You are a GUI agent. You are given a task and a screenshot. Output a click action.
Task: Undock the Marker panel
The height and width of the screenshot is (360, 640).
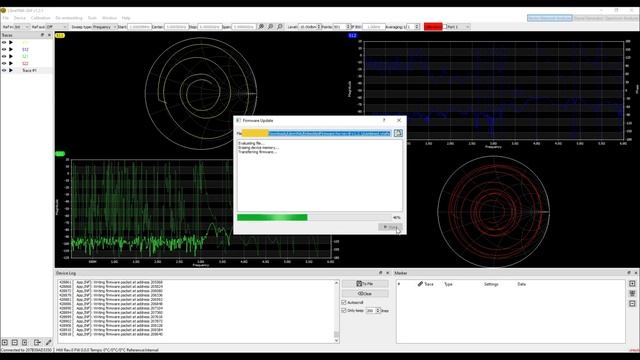click(629, 273)
